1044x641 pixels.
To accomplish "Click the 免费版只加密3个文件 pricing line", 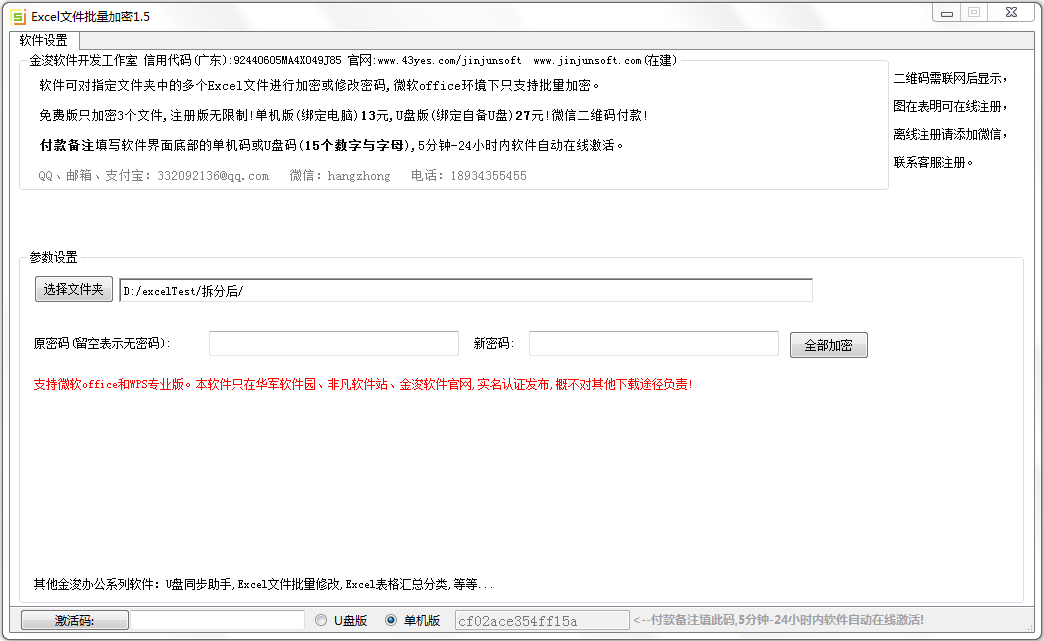I will tap(343, 115).
